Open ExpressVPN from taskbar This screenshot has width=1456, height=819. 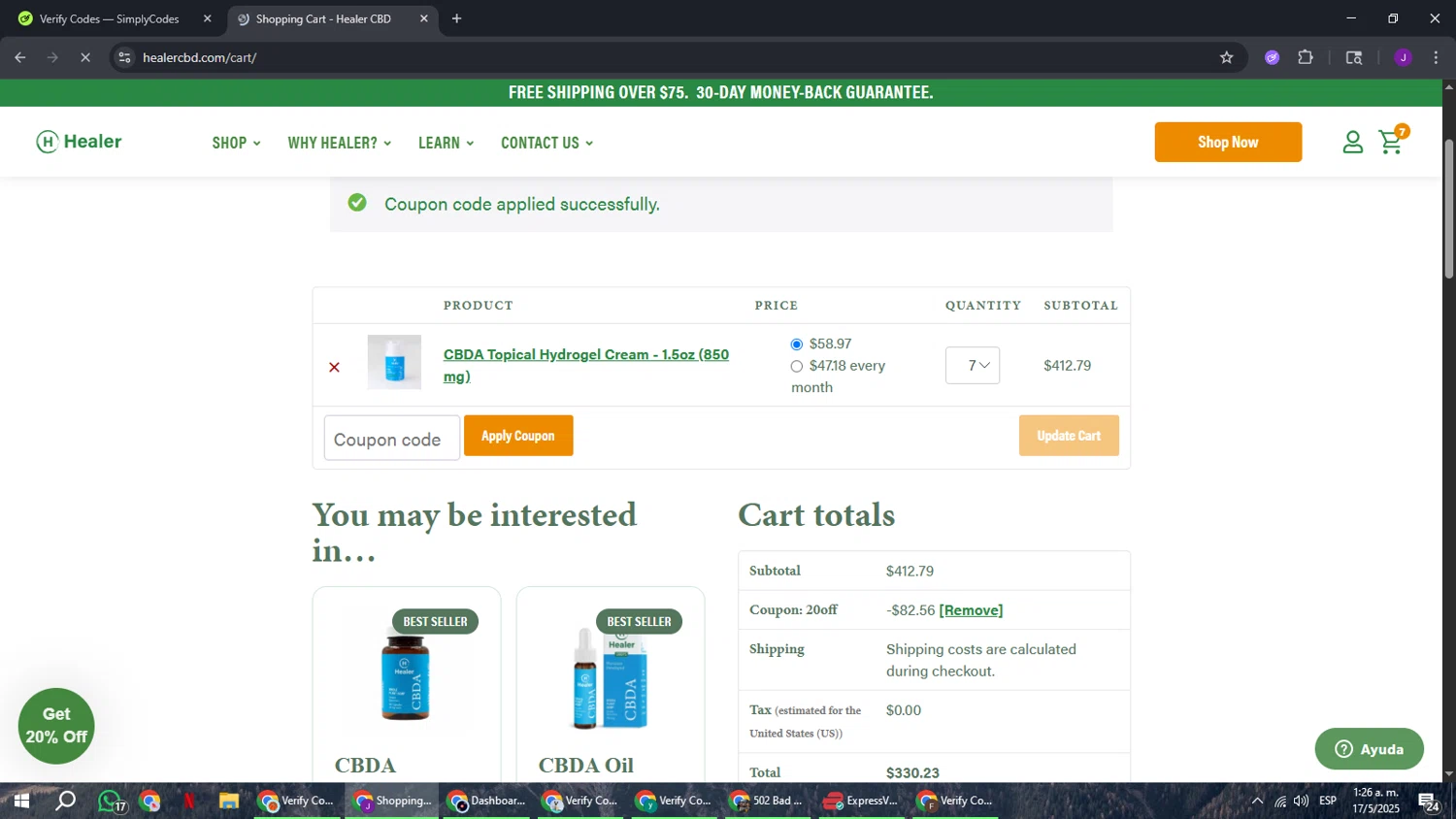point(861,802)
